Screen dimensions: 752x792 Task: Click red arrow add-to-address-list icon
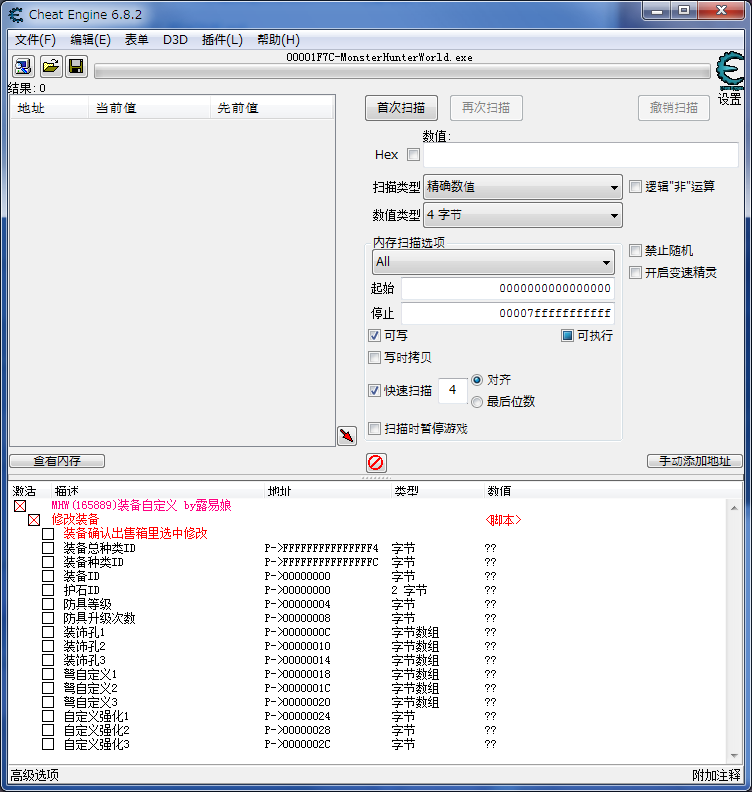coord(347,436)
